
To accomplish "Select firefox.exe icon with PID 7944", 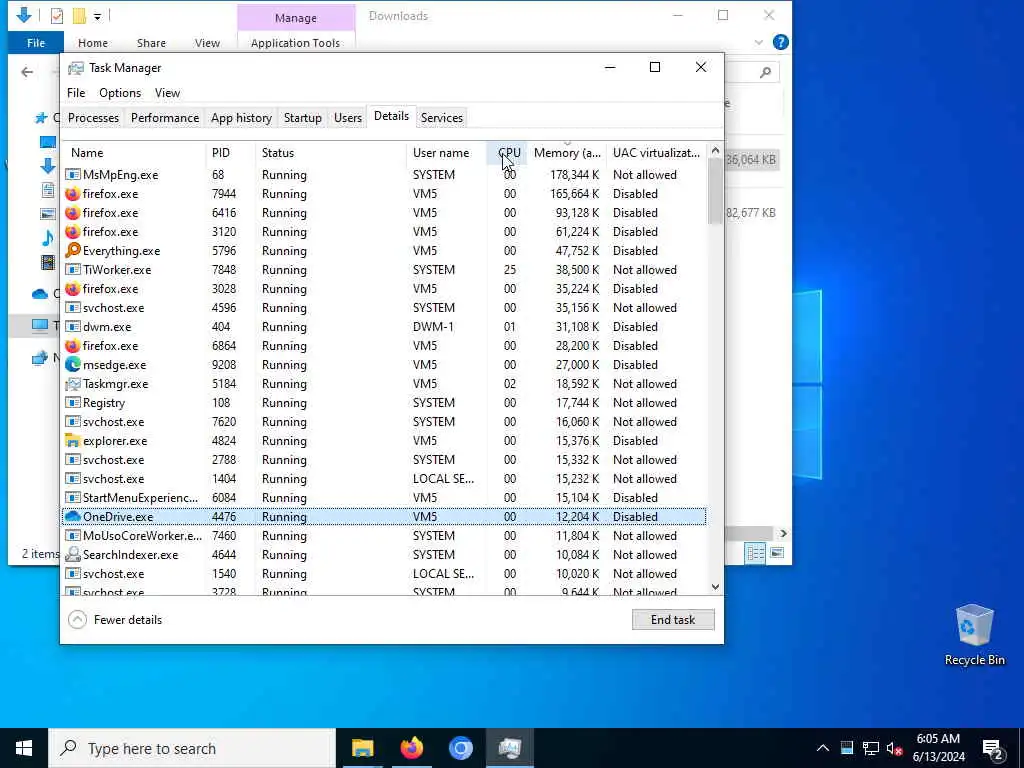I will tap(72, 194).
